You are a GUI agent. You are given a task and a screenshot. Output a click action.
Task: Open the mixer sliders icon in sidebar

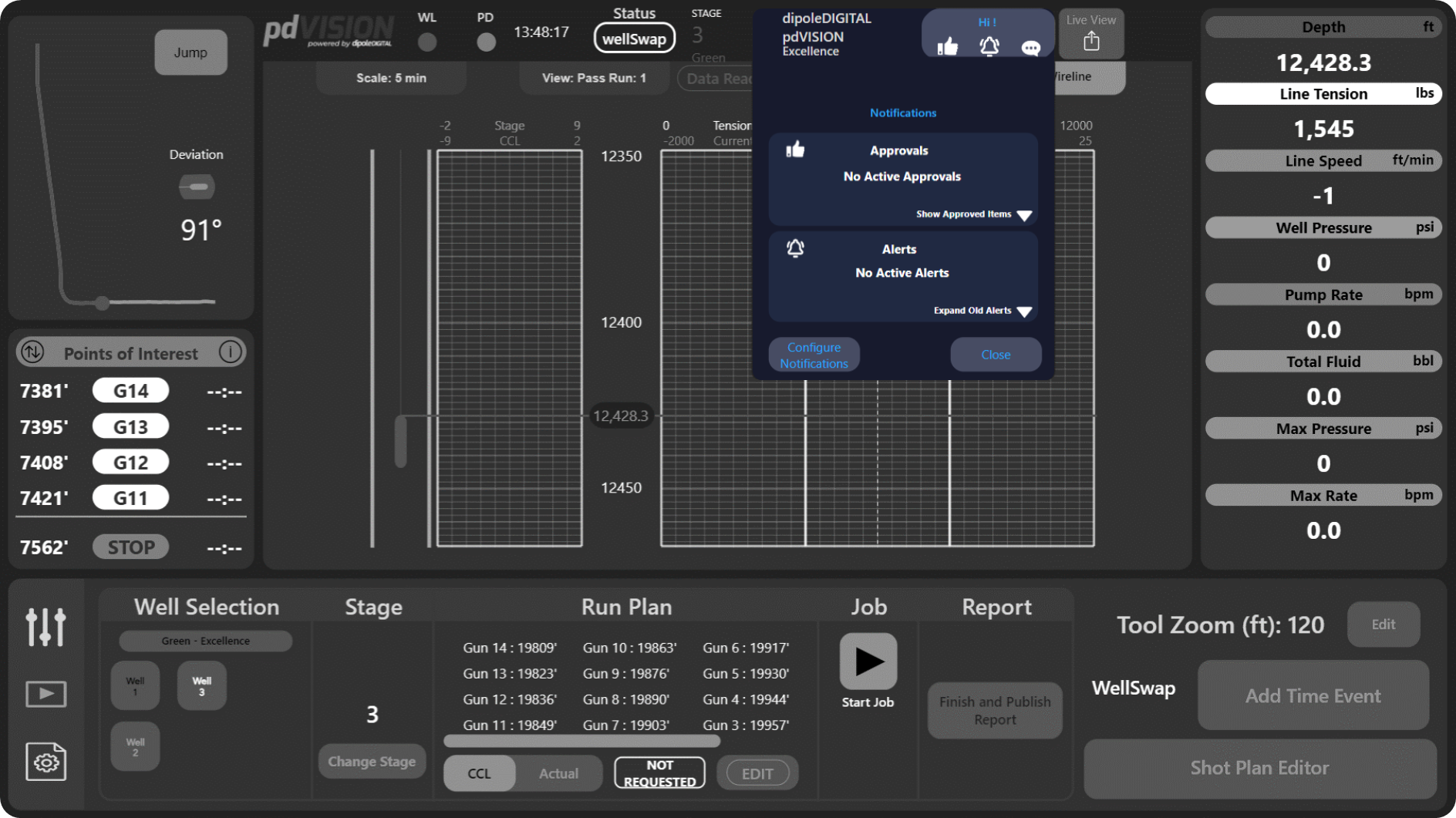[x=45, y=626]
